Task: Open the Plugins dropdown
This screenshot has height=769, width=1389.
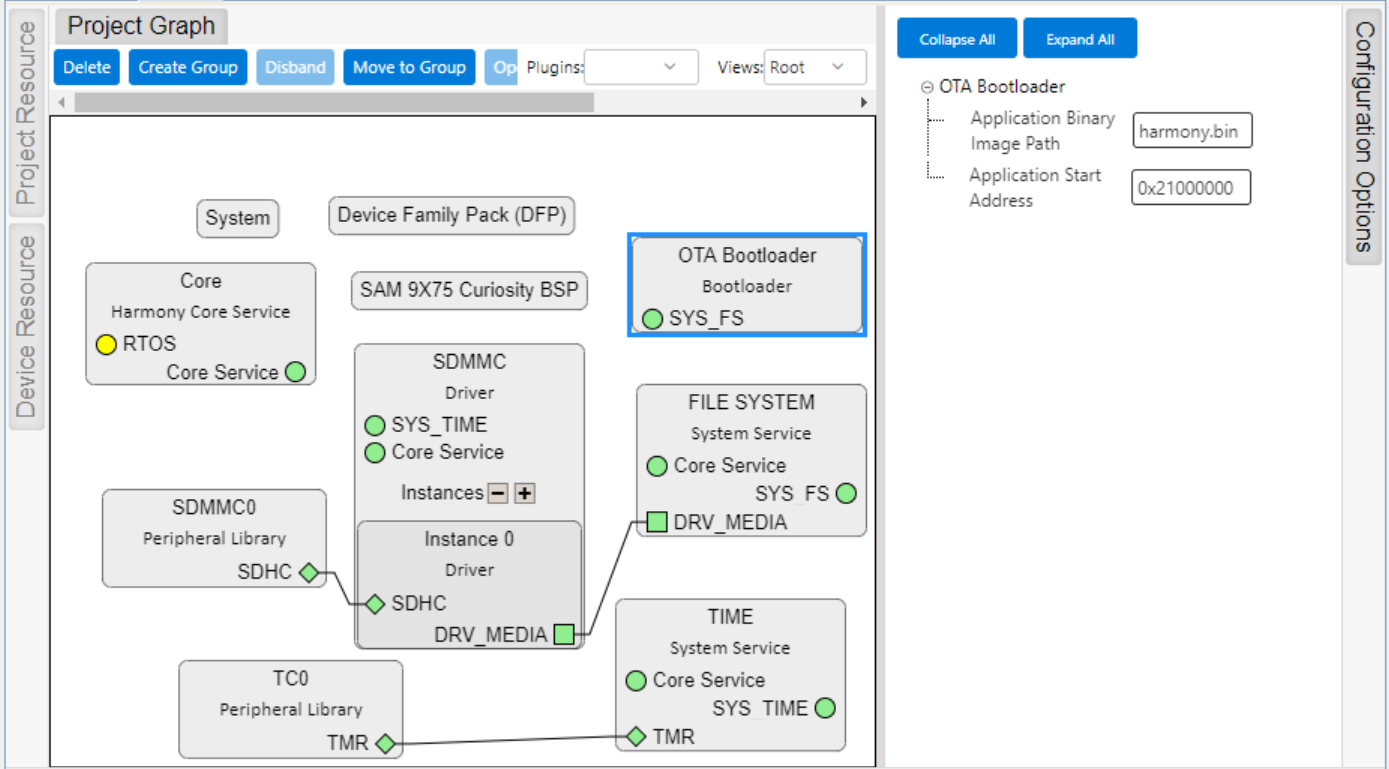Action: point(641,67)
